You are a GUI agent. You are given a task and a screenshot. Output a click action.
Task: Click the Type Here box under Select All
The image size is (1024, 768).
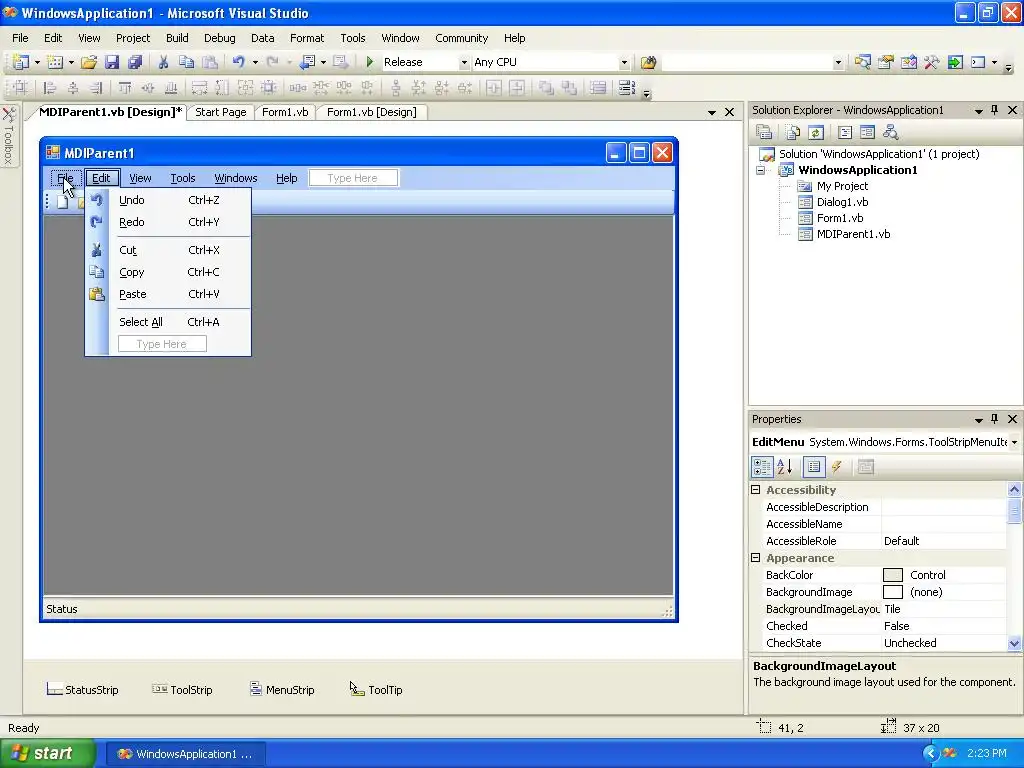(162, 344)
